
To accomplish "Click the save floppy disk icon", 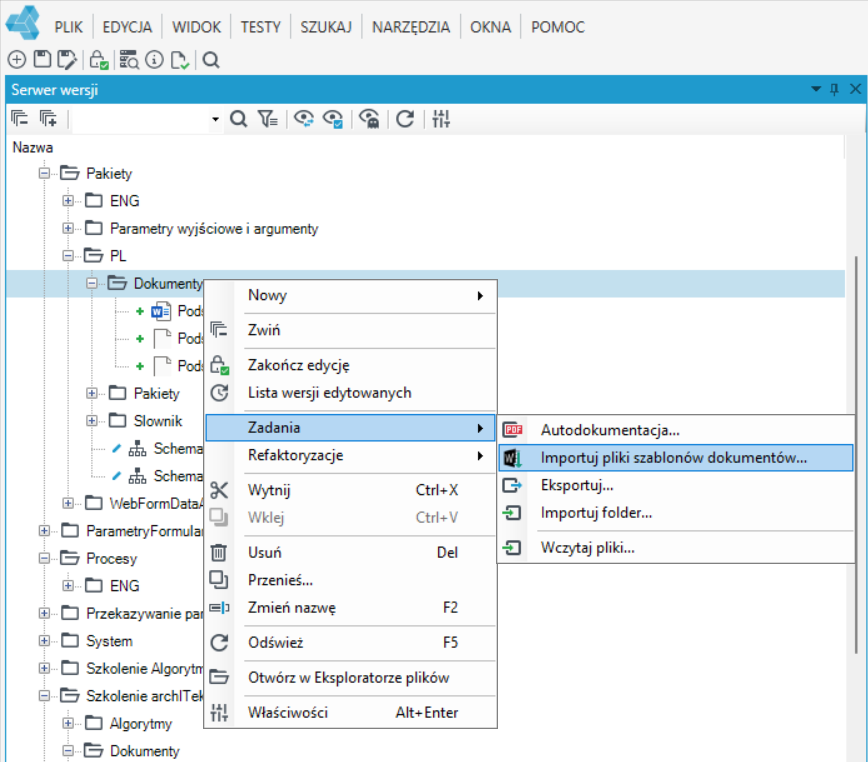I will 42,59.
